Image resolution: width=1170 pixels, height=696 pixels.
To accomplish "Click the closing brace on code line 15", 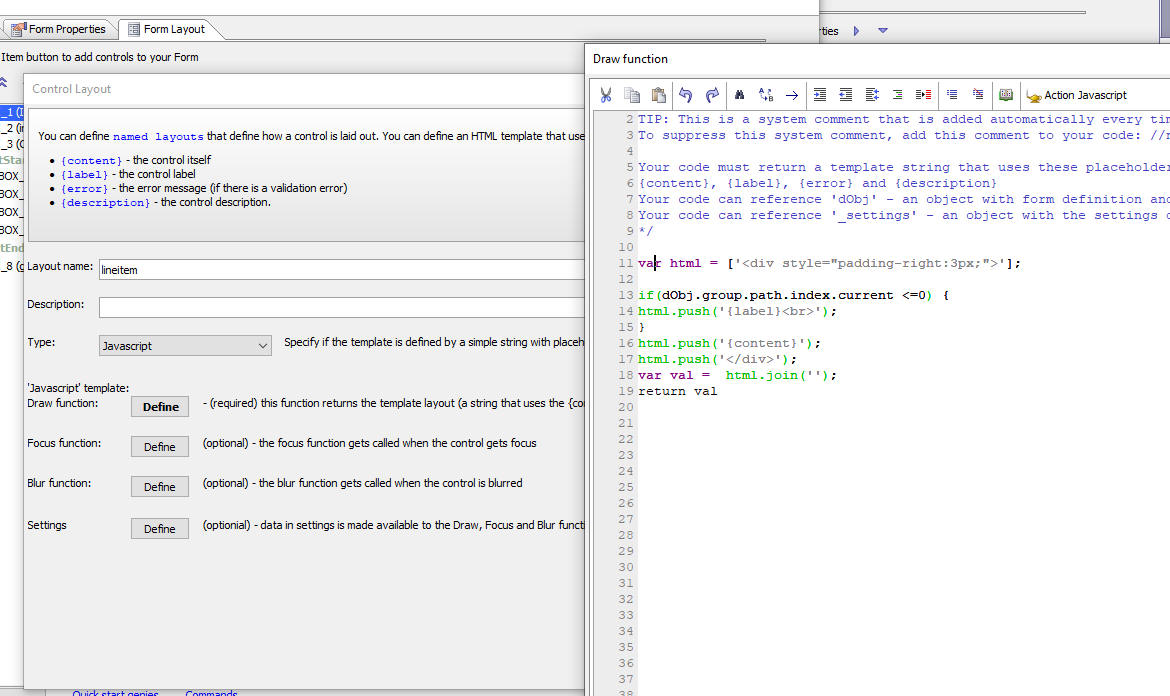I will click(642, 327).
